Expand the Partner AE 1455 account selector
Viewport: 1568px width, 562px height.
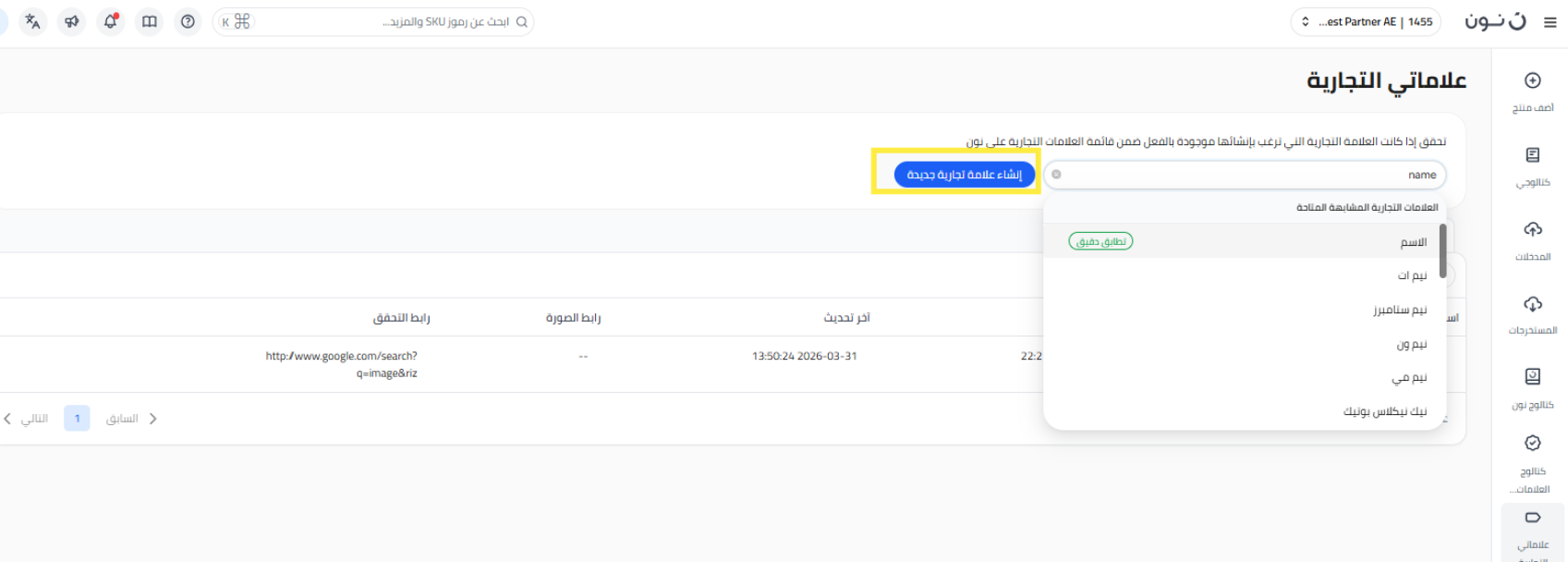tap(1365, 21)
